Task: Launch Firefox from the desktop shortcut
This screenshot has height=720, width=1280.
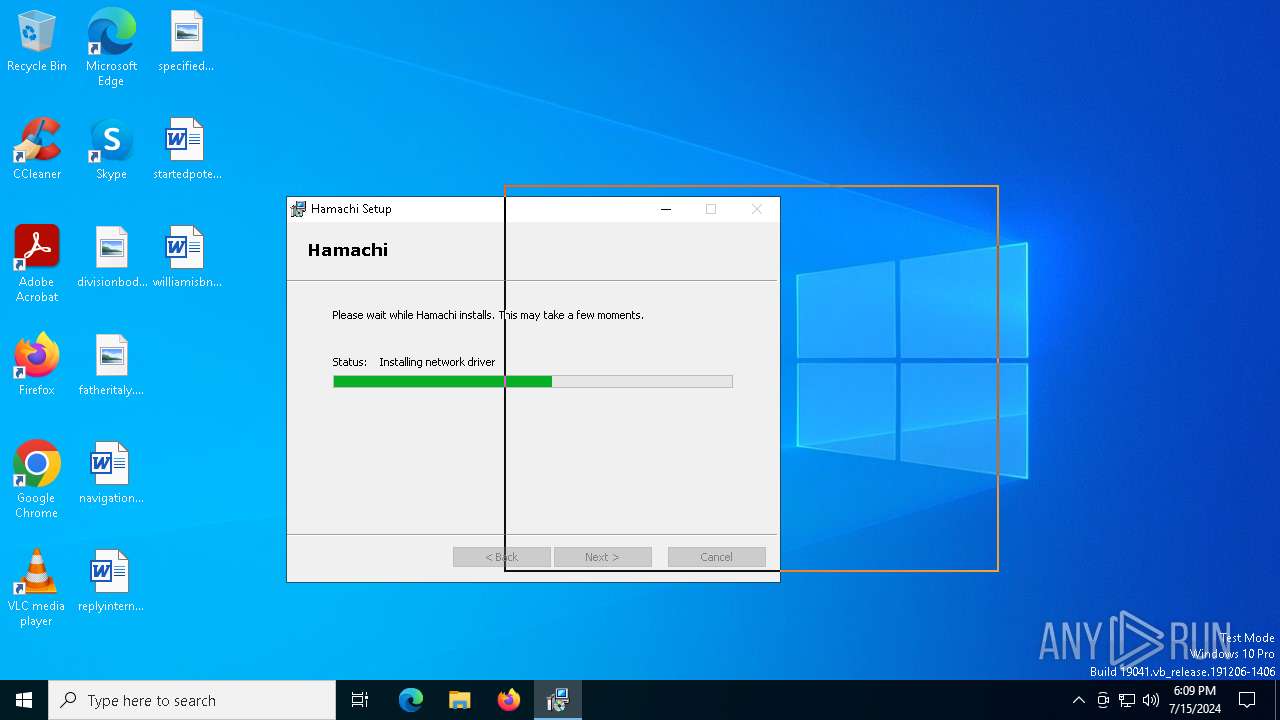Action: [37, 365]
